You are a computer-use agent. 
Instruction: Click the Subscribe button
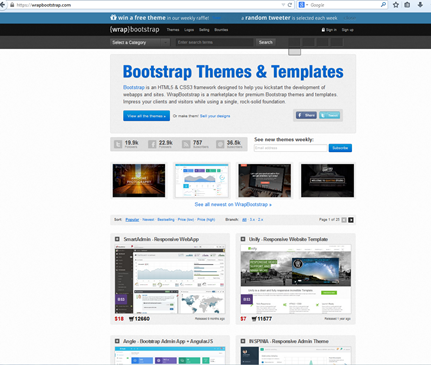tap(340, 148)
